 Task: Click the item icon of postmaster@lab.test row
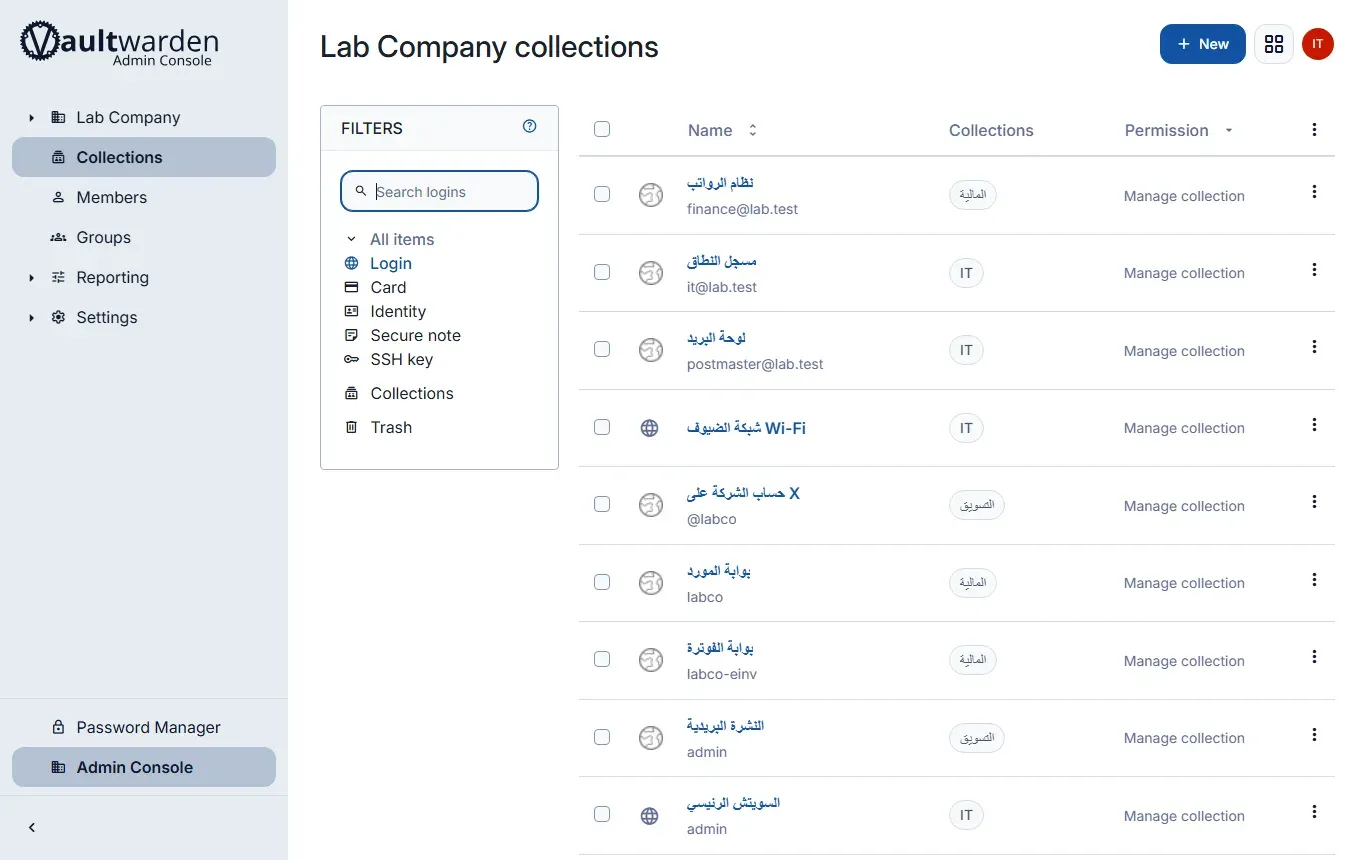[651, 350]
